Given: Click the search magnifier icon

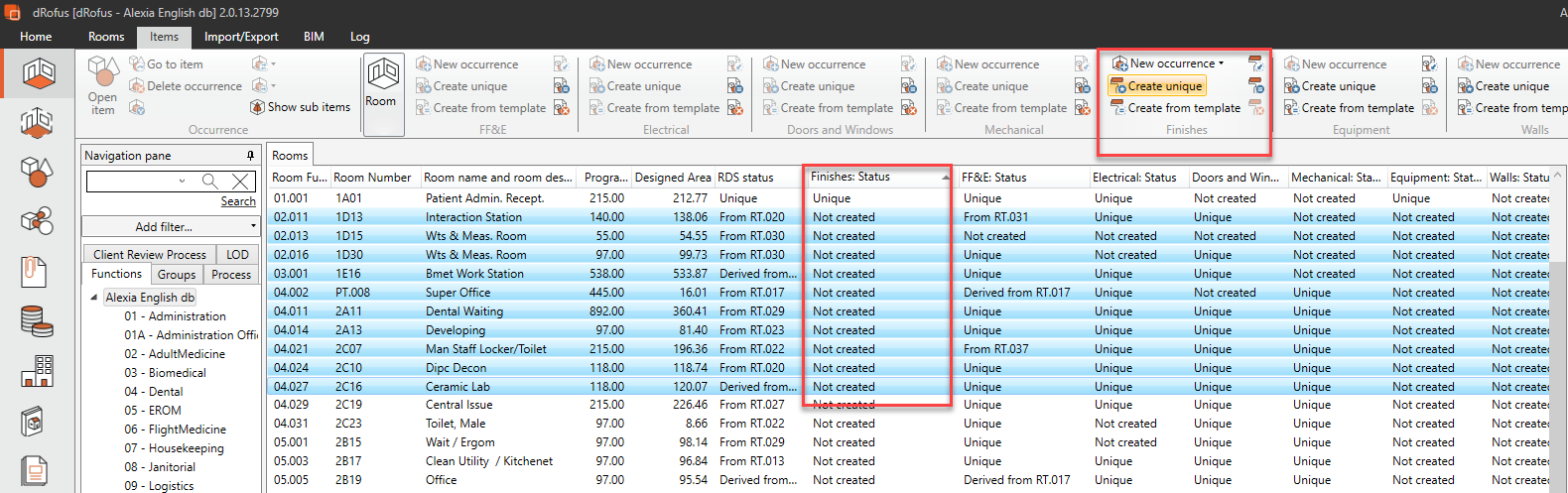Looking at the screenshot, I should (x=210, y=181).
